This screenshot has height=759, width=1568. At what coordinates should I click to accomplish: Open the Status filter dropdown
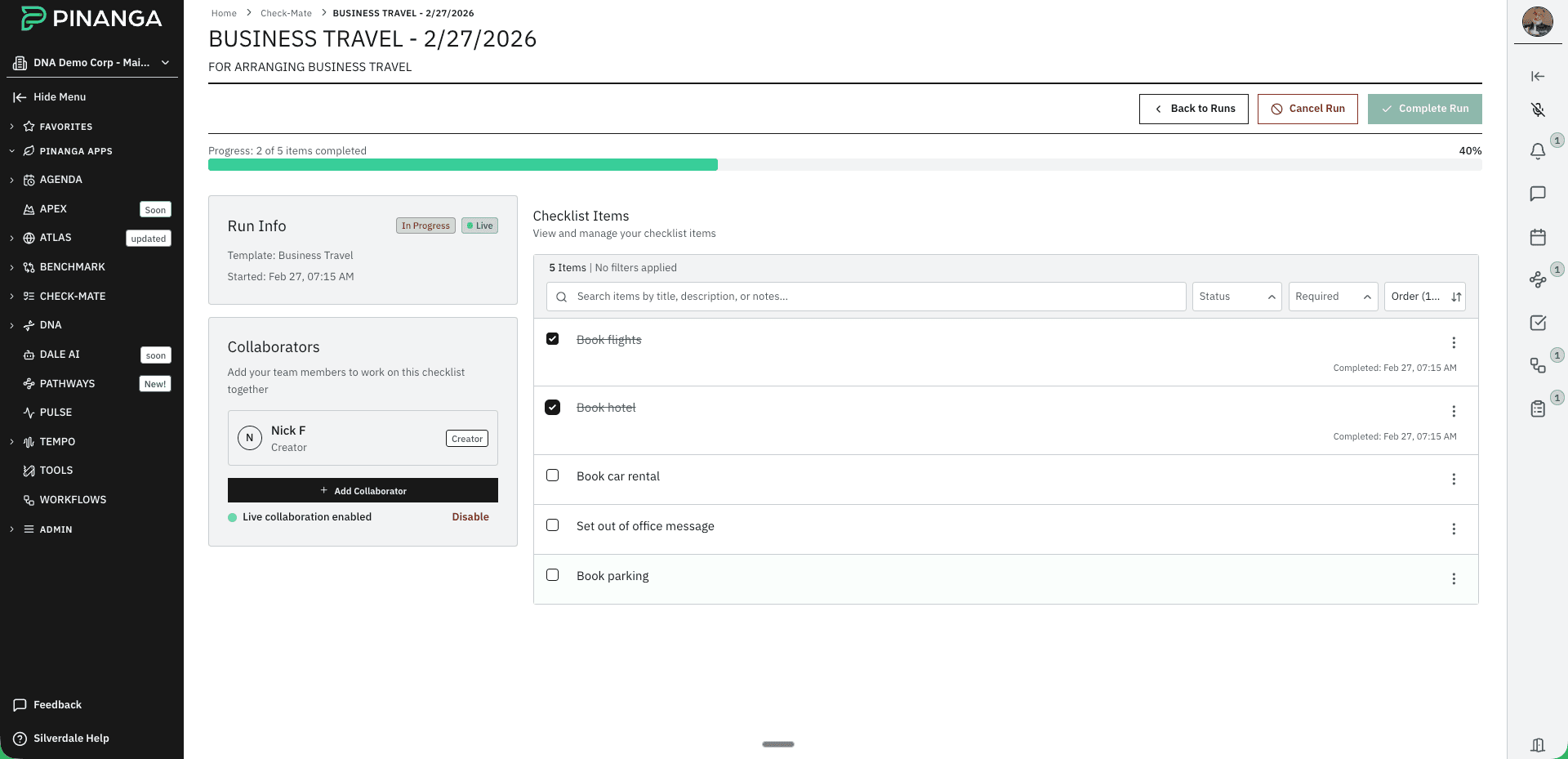coord(1236,297)
